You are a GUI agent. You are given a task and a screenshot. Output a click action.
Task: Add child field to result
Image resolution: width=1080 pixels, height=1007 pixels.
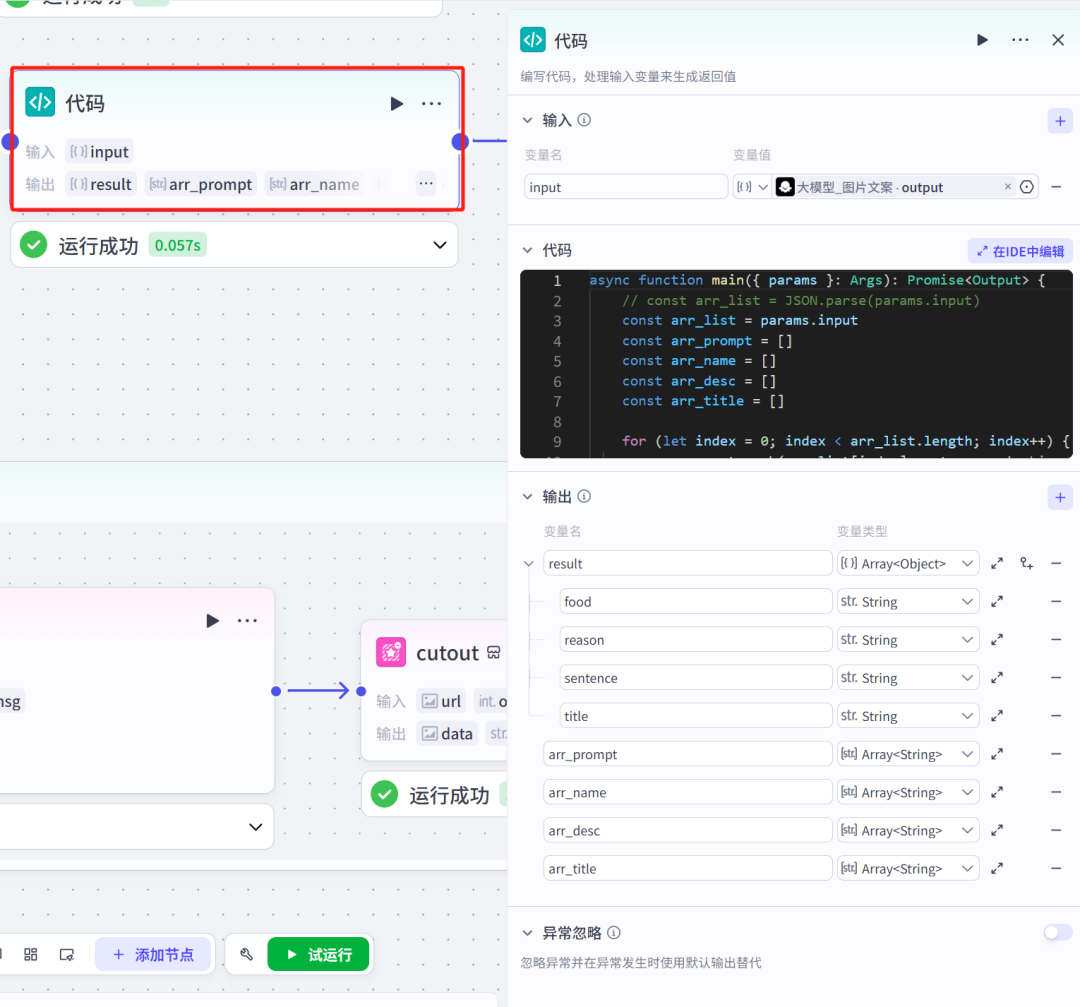click(x=1027, y=563)
